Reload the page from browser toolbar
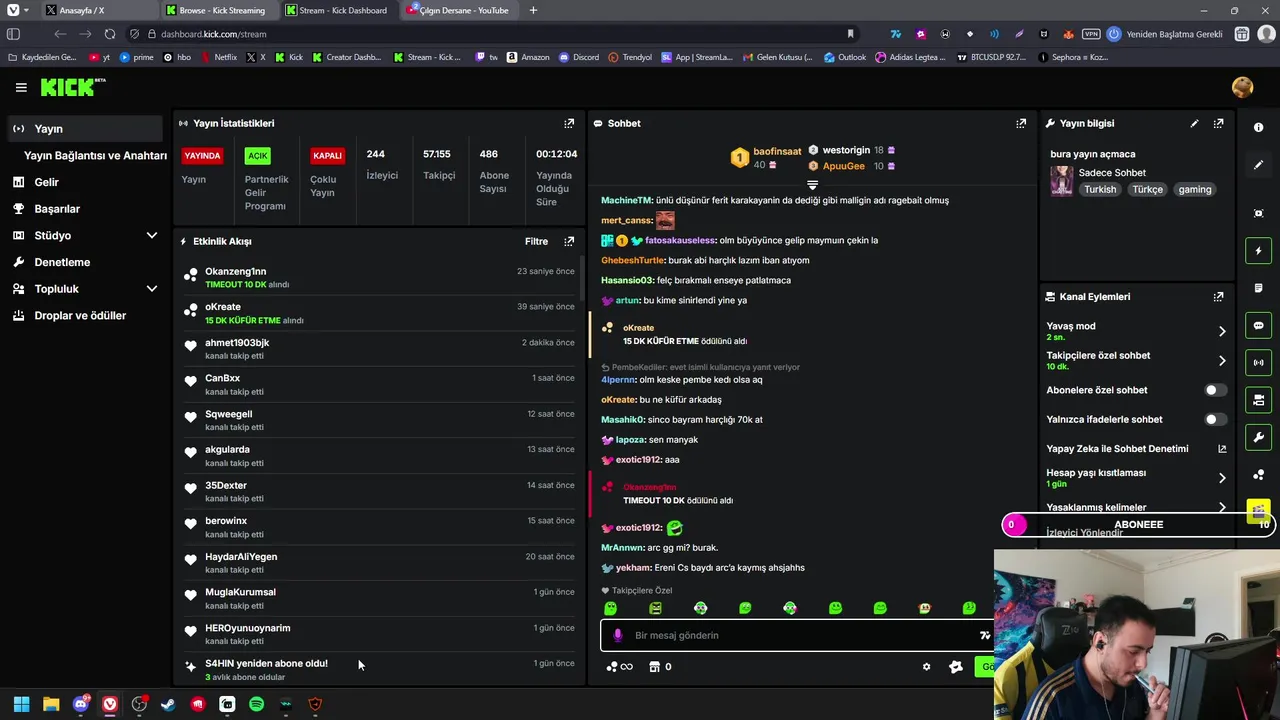Viewport: 1280px width, 720px height. coord(109,34)
